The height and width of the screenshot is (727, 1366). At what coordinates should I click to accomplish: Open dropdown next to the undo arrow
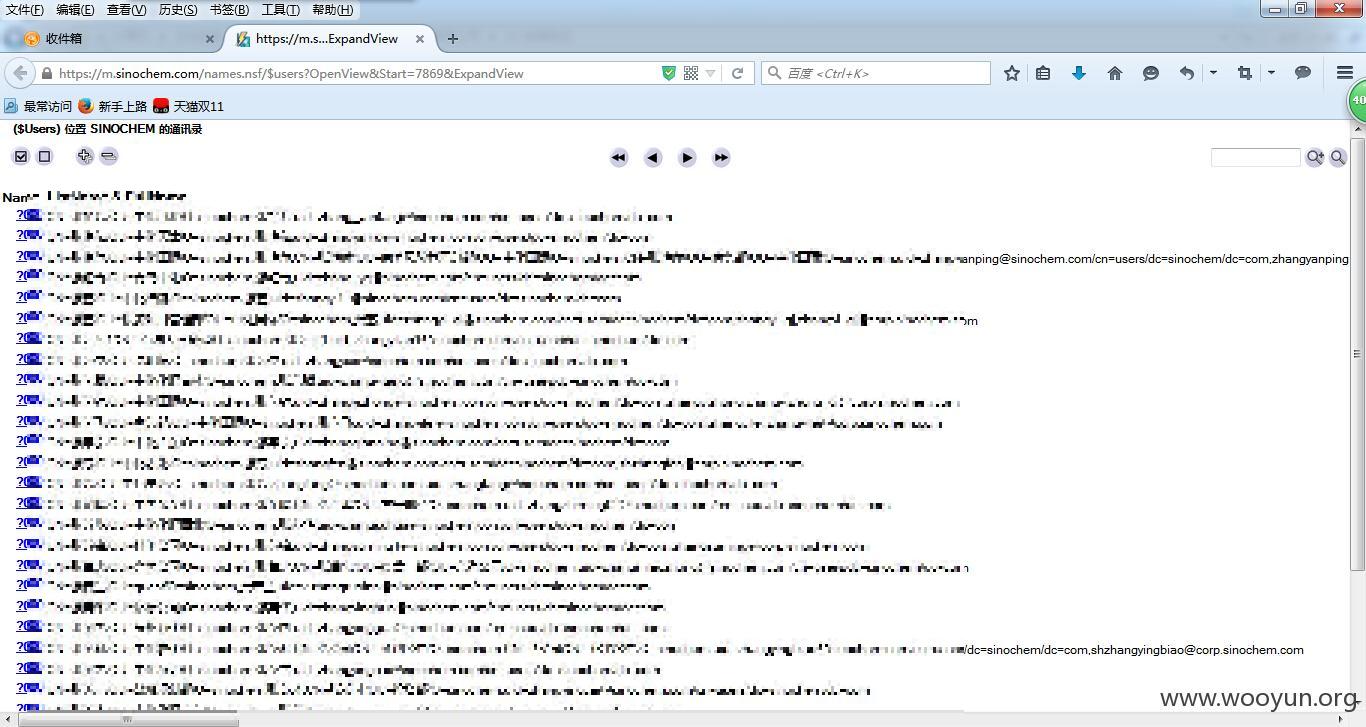[x=1213, y=73]
